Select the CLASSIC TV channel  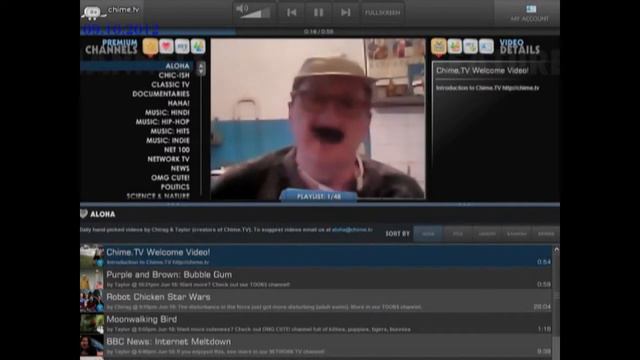coord(170,84)
